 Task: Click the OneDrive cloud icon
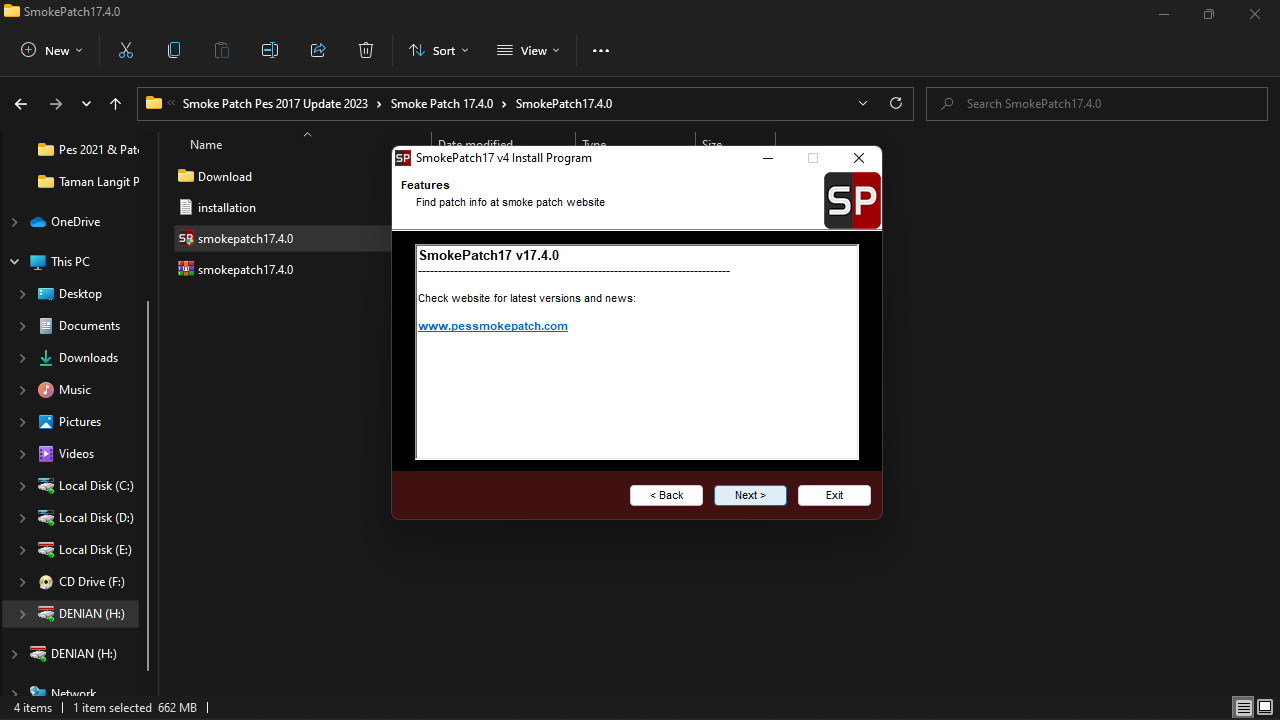(38, 222)
